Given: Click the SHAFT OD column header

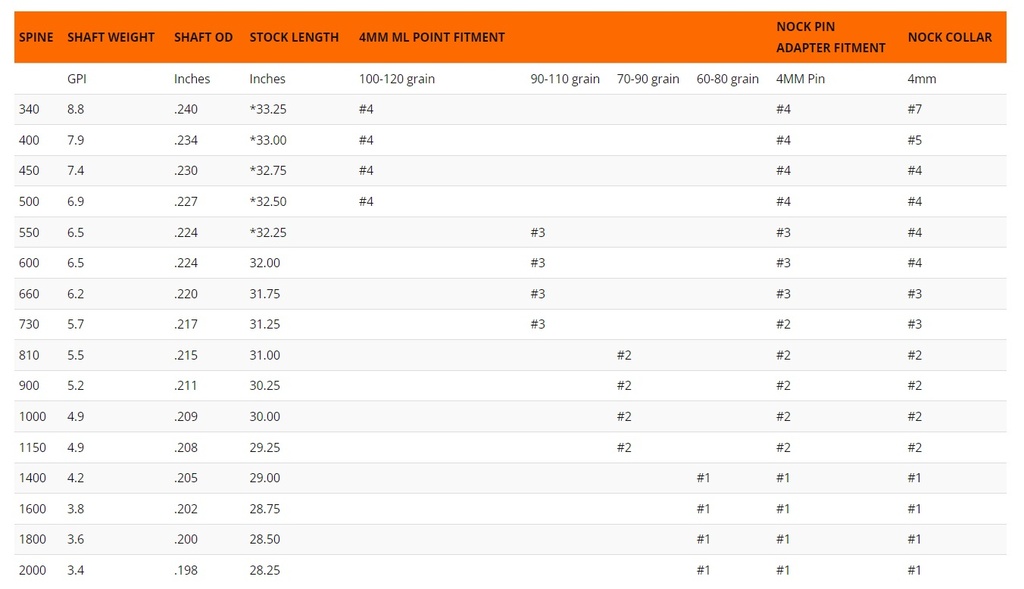Looking at the screenshot, I should [x=203, y=37].
